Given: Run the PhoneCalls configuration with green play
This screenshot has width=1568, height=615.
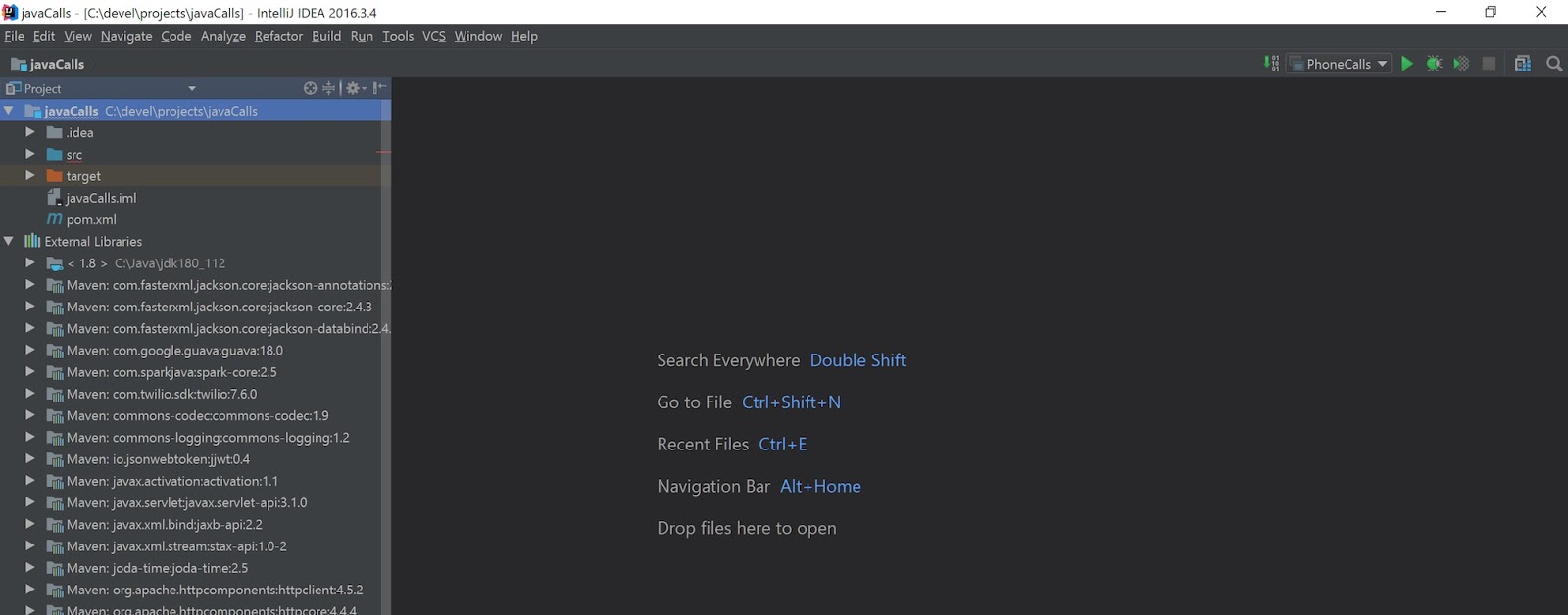Looking at the screenshot, I should coord(1407,64).
